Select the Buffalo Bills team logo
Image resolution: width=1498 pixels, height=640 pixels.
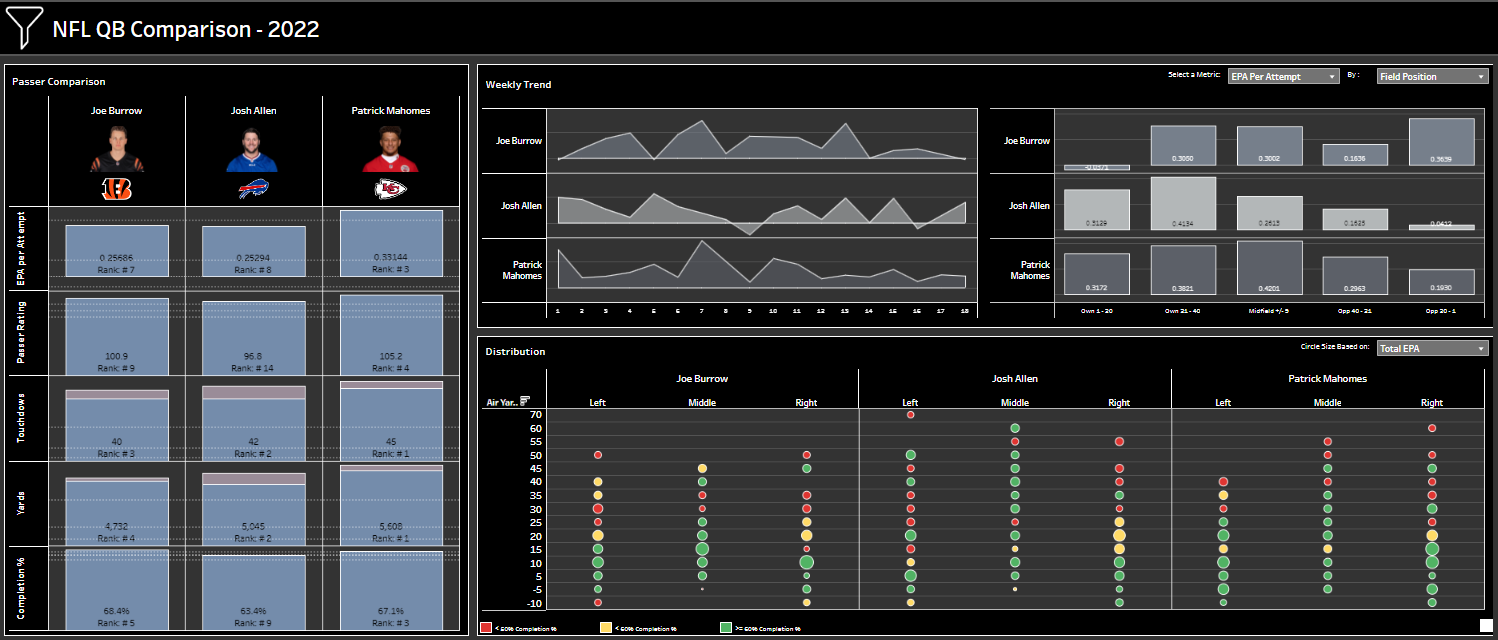254,188
